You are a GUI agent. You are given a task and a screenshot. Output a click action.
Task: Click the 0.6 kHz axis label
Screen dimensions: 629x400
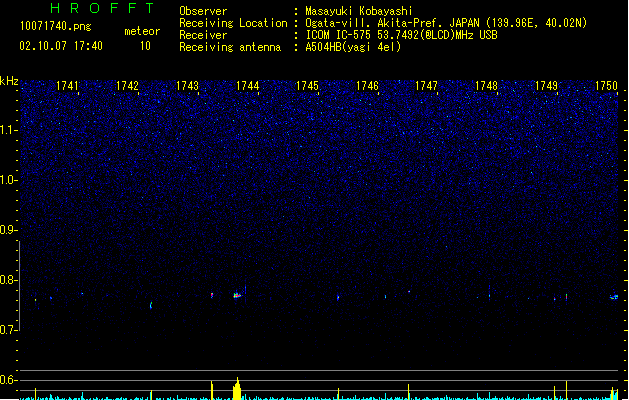click(8, 380)
